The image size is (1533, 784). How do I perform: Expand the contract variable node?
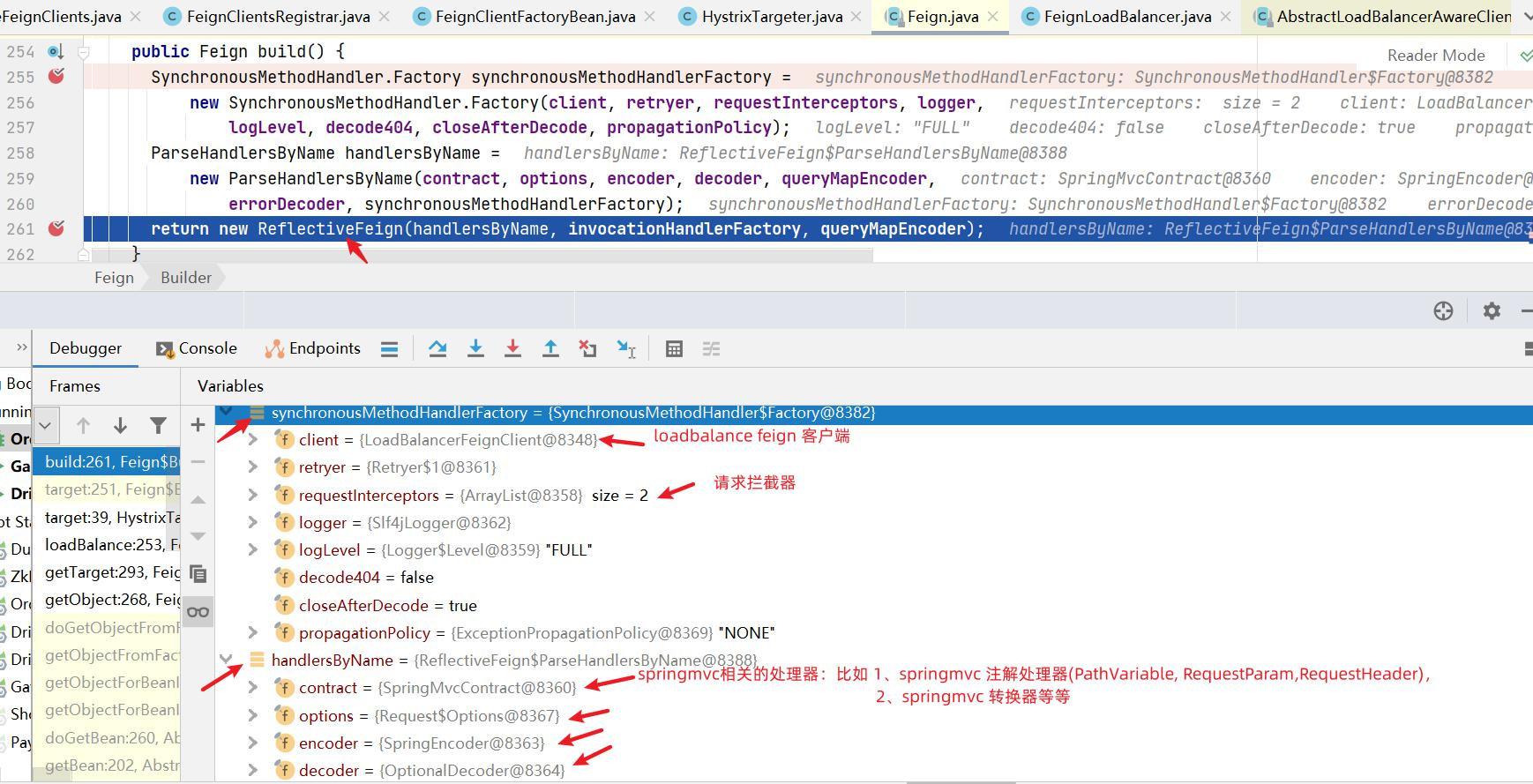[x=253, y=687]
